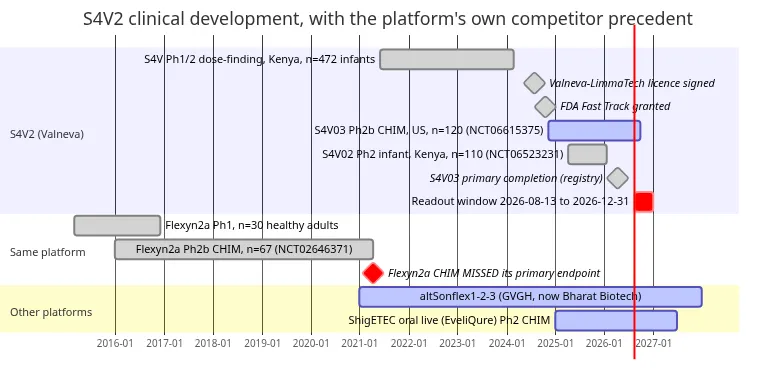Click the 'S4V02 Ph2 infant, Kenya, n=110' label
This screenshot has height=388, width=784.
click(442, 154)
